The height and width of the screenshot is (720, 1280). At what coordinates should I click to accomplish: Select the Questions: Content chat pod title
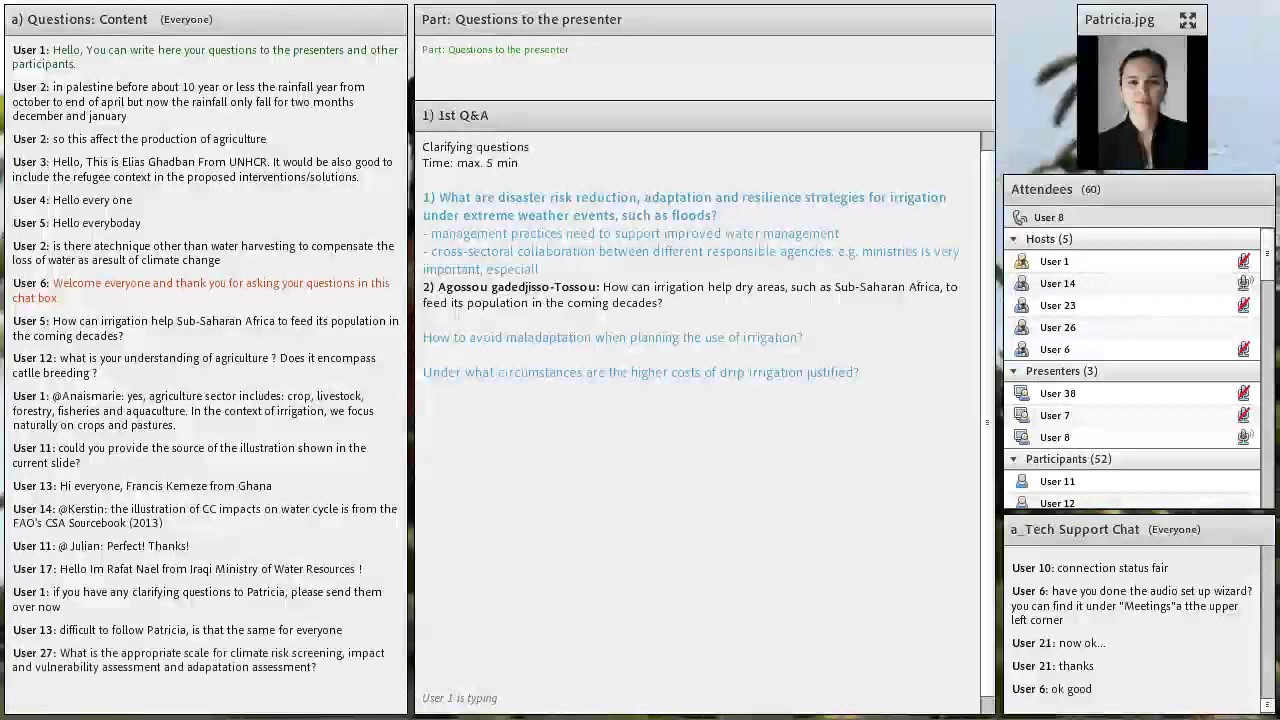tap(79, 19)
